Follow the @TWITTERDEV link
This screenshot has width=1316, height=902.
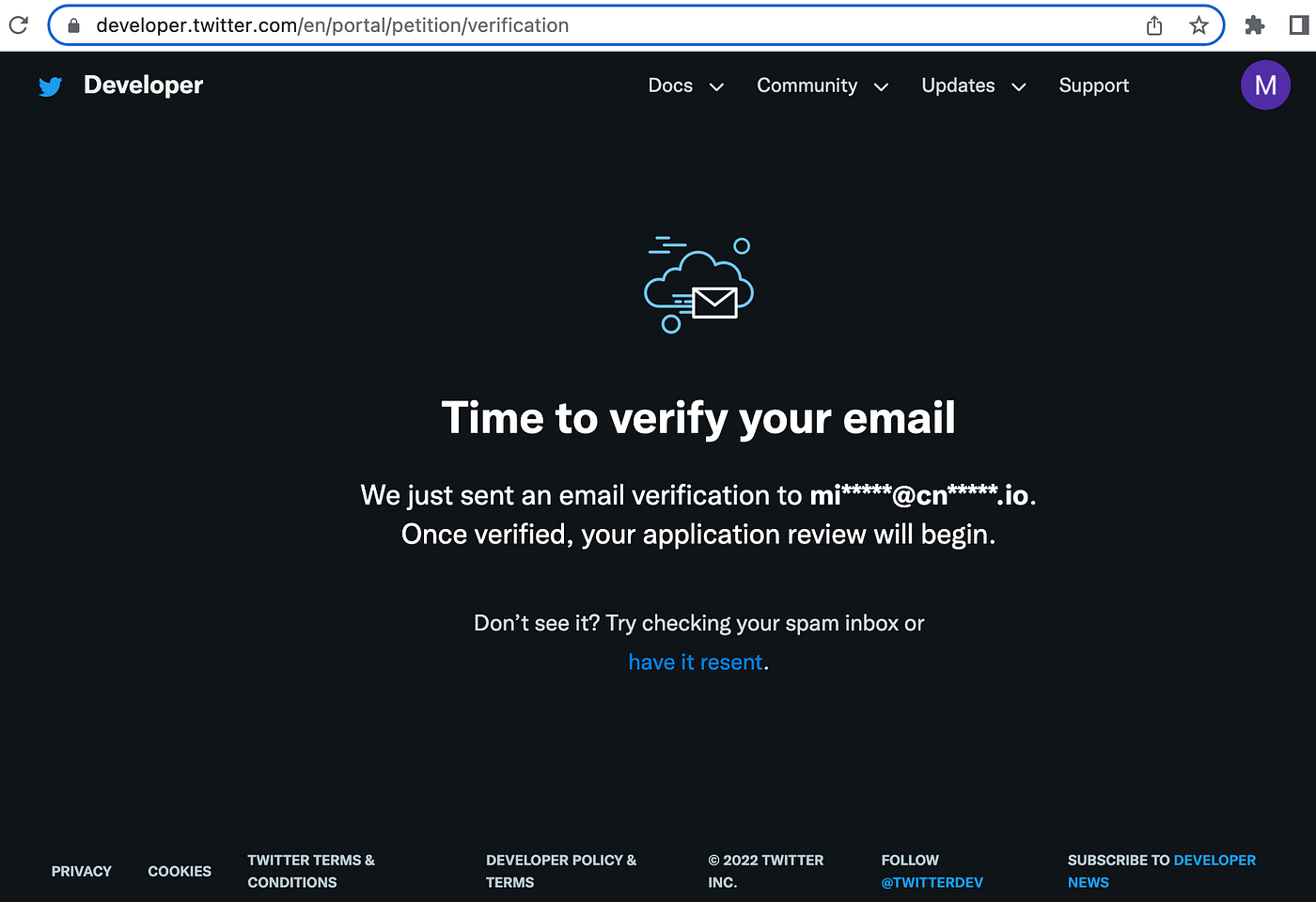[x=932, y=882]
